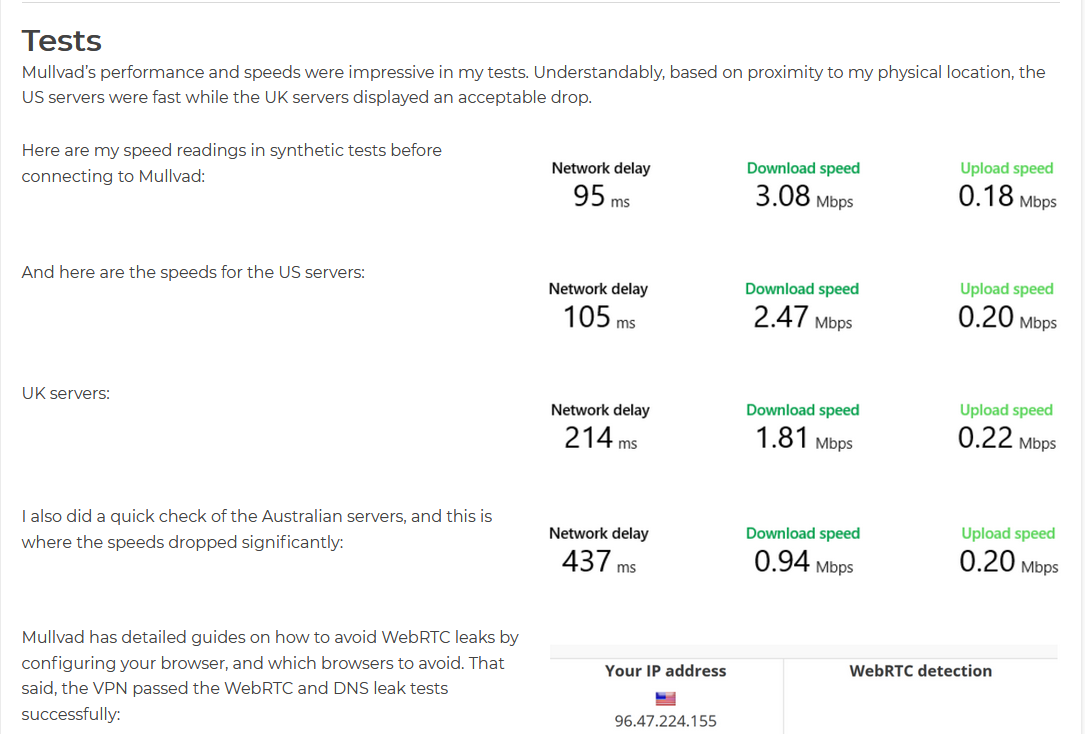The image size is (1085, 734).
Task: Click the WebRTC detection column header
Action: pyautogui.click(x=920, y=671)
